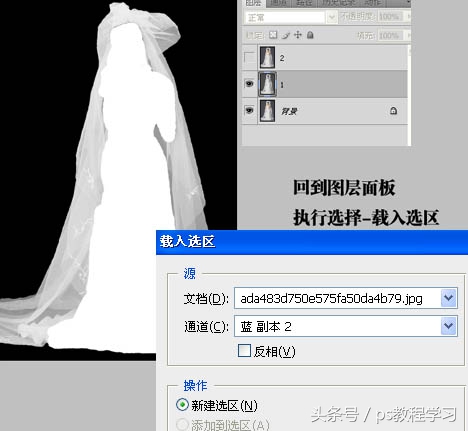
Task: Select the 新建选区(N) radio button
Action: pyautogui.click(x=182, y=404)
